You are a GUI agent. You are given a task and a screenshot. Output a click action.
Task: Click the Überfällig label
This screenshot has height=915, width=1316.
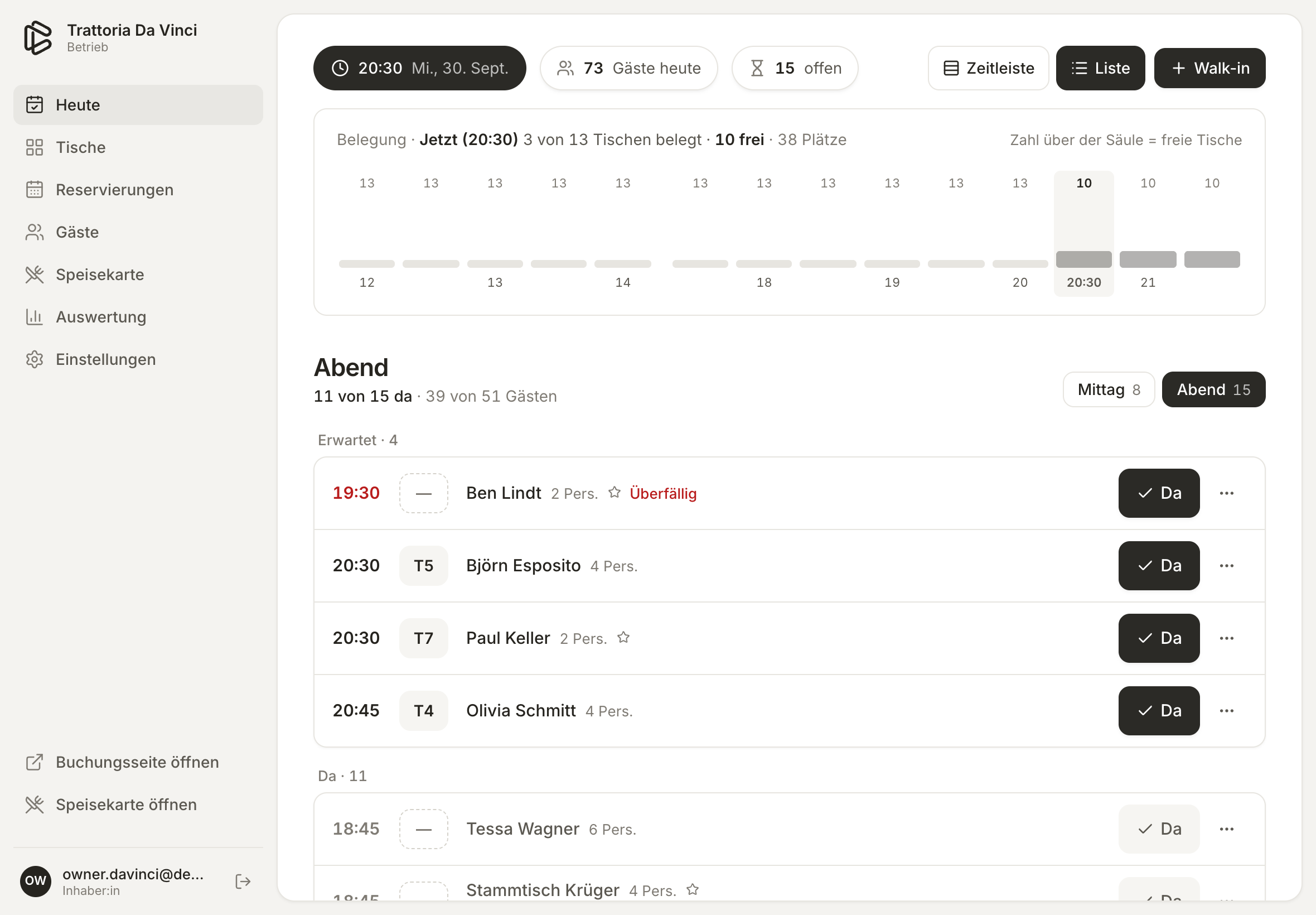point(663,494)
